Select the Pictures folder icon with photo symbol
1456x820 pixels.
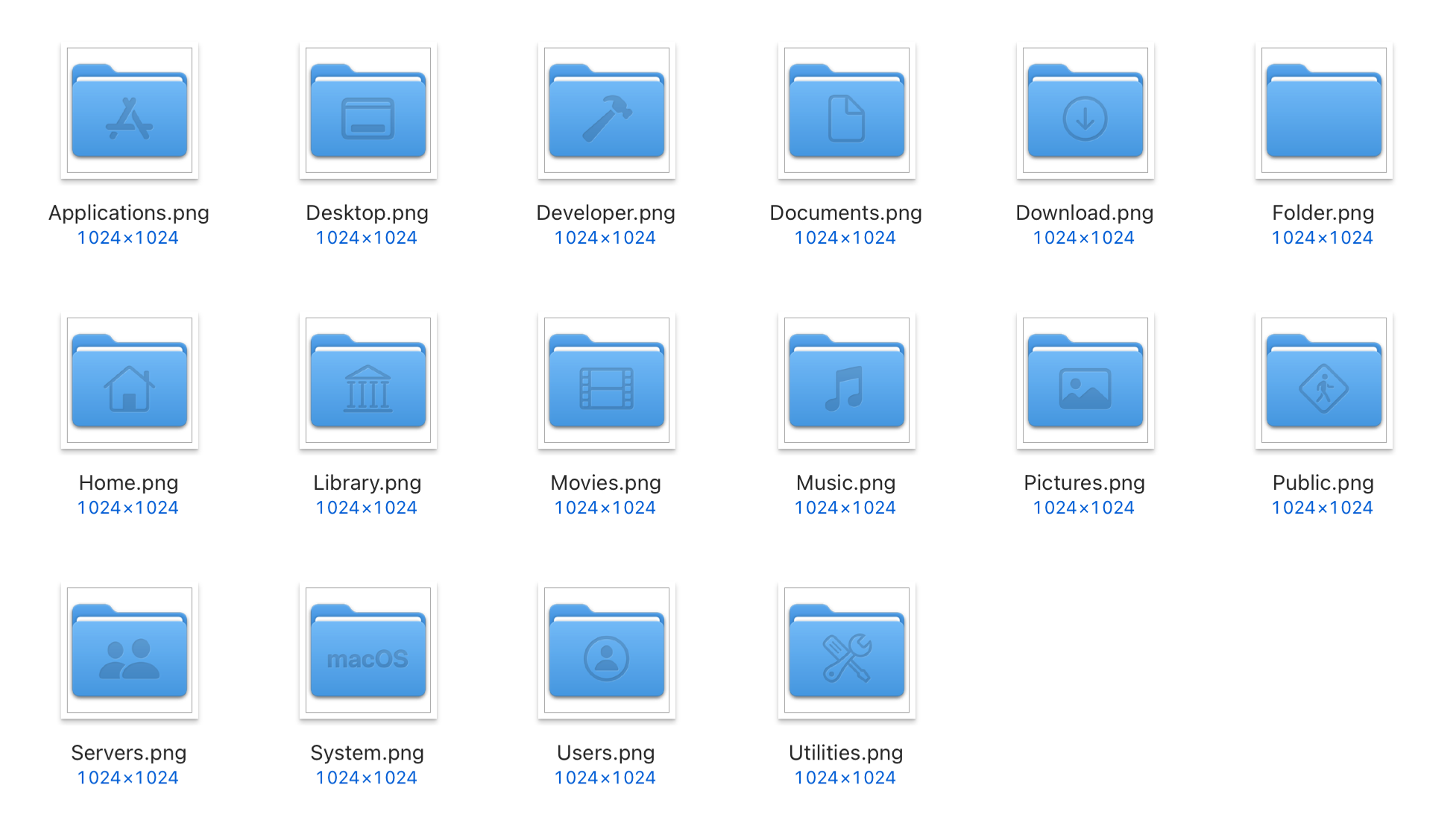click(1085, 381)
